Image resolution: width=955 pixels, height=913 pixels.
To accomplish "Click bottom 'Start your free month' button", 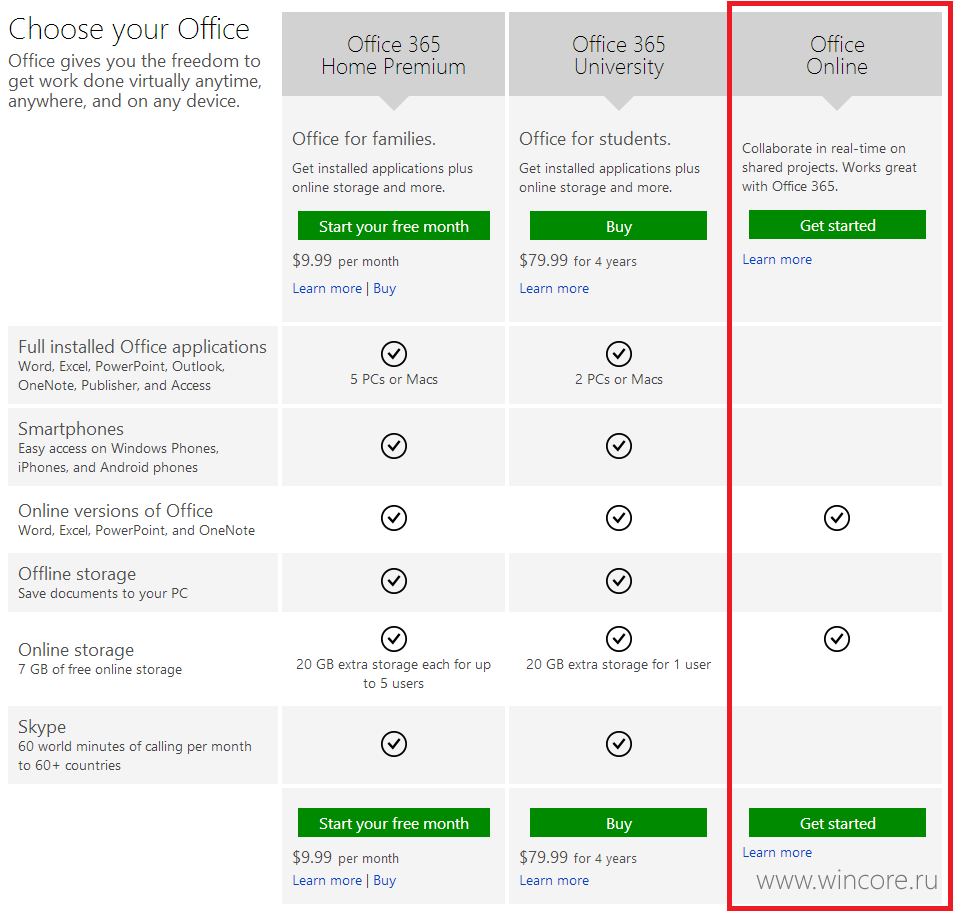I will [394, 823].
